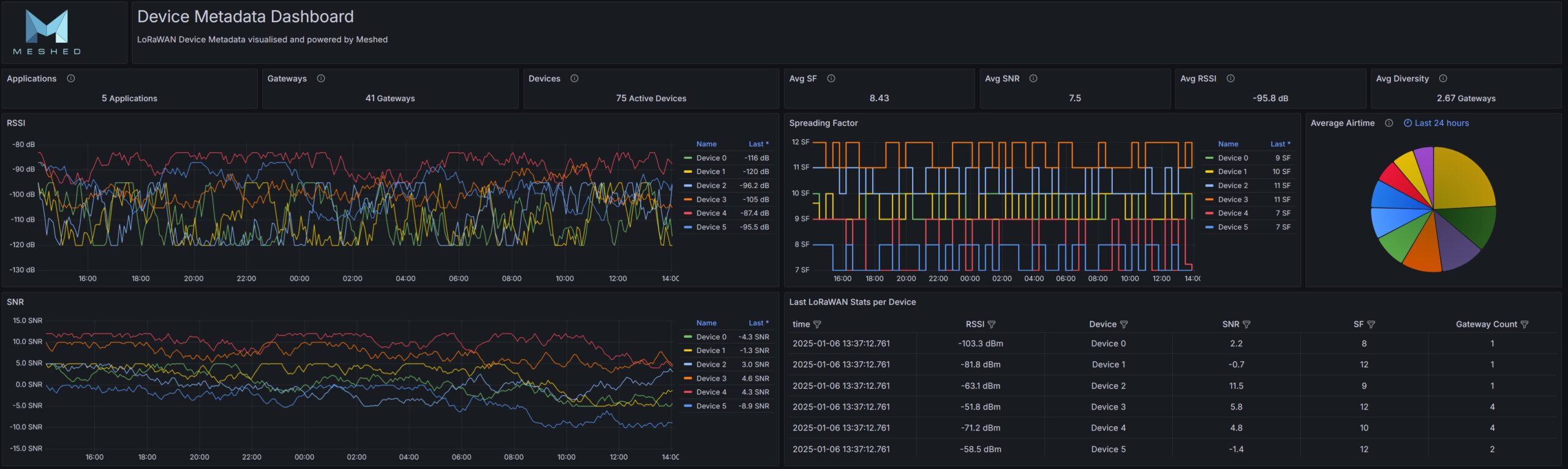Viewport: 1568px width, 469px height.
Task: Open Last LoRaWAN Stats per Device menu
Action: tap(852, 302)
